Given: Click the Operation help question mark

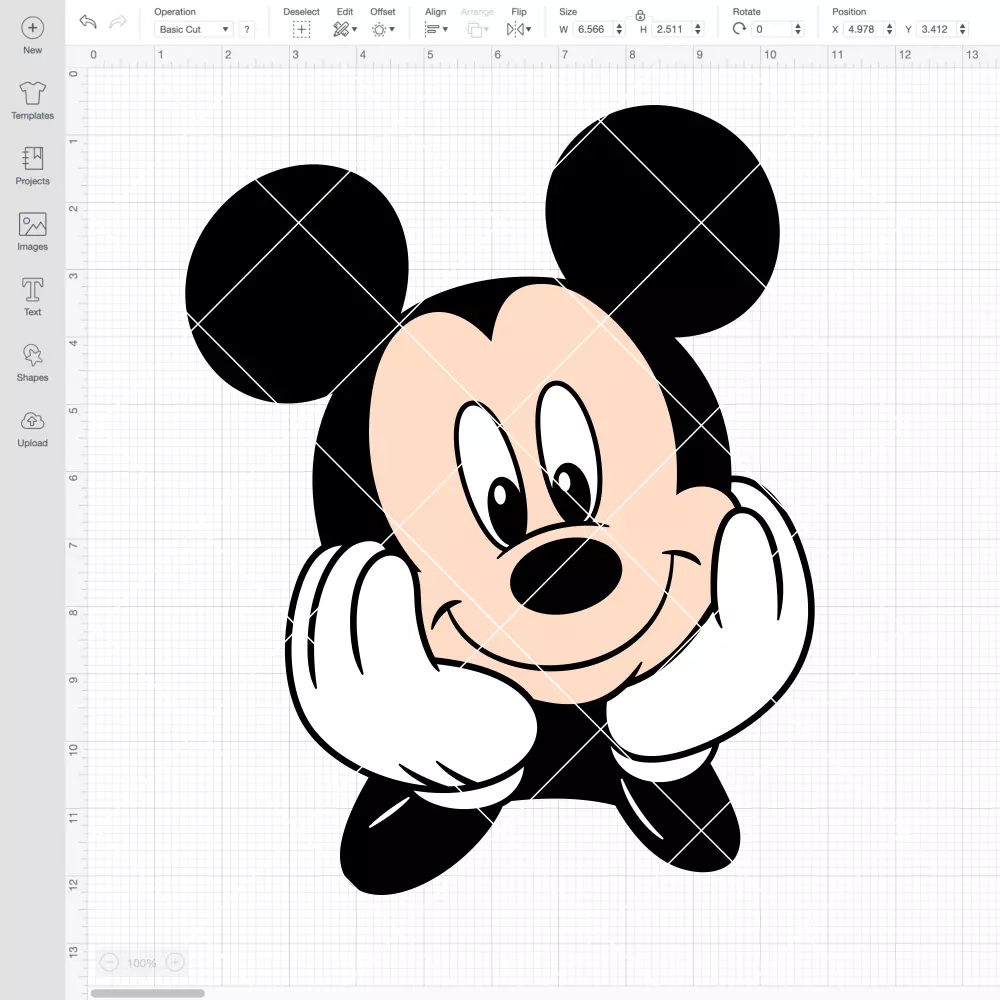Looking at the screenshot, I should 247,29.
